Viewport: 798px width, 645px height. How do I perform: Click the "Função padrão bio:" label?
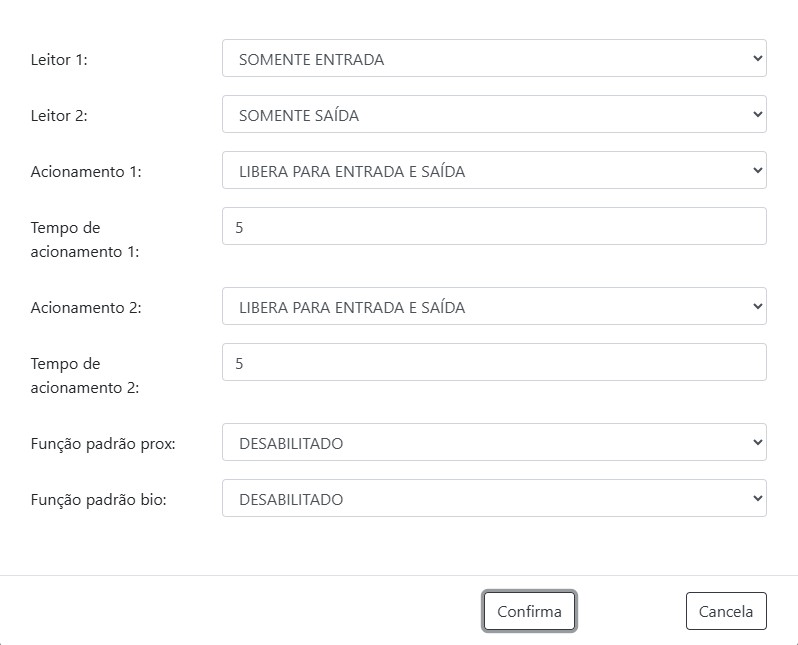(98, 500)
